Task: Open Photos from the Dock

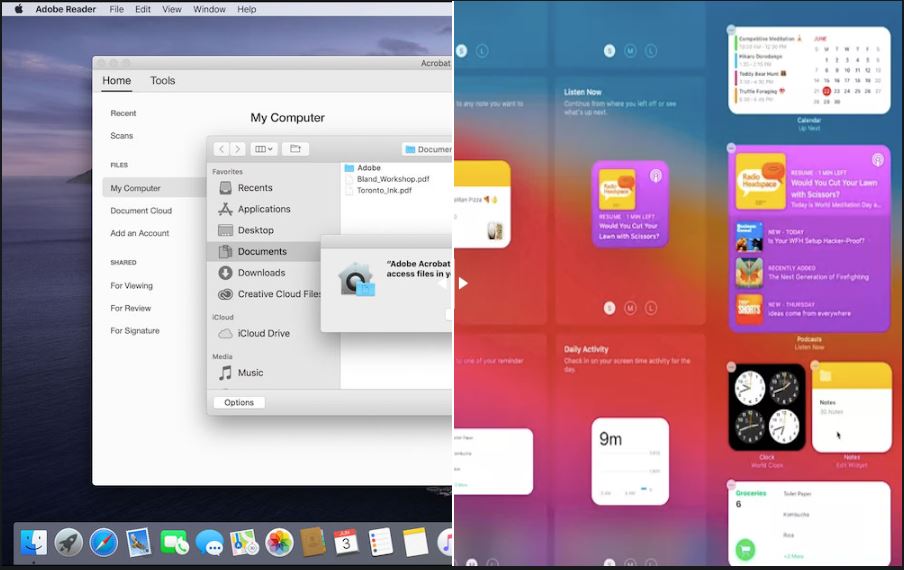Action: point(279,542)
